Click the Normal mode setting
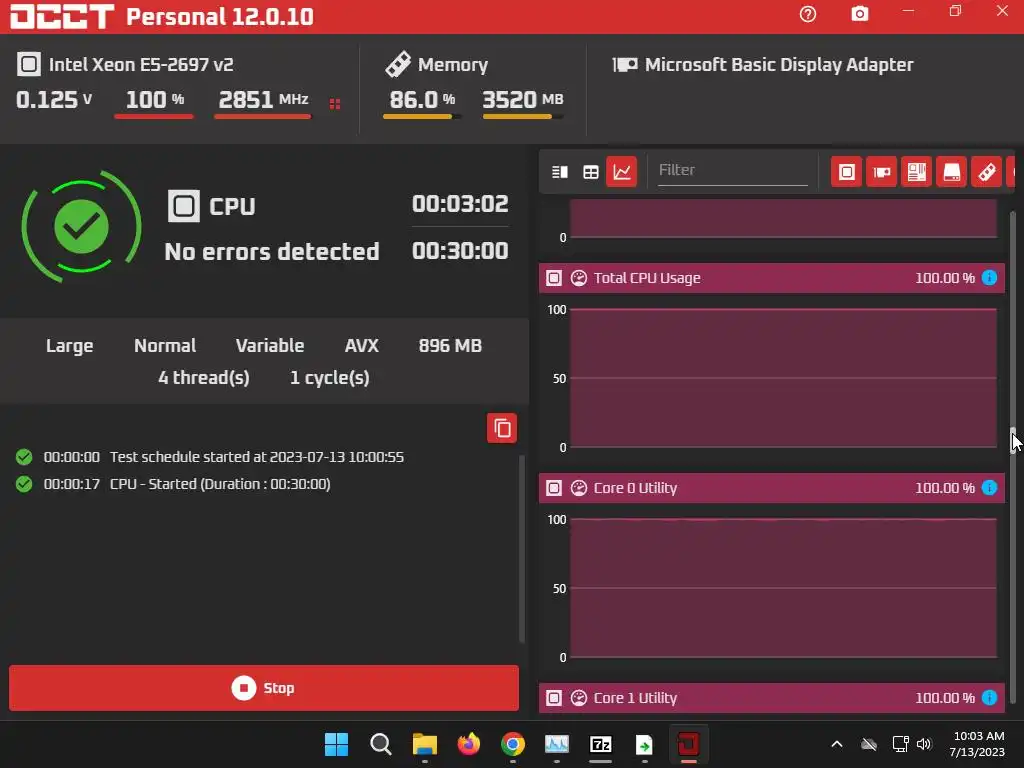The image size is (1024, 768). [165, 345]
